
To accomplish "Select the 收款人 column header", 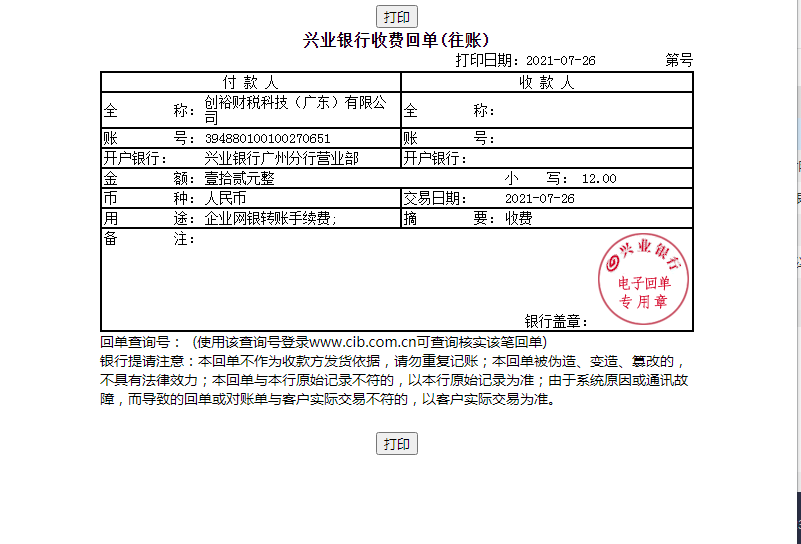I will [x=546, y=82].
